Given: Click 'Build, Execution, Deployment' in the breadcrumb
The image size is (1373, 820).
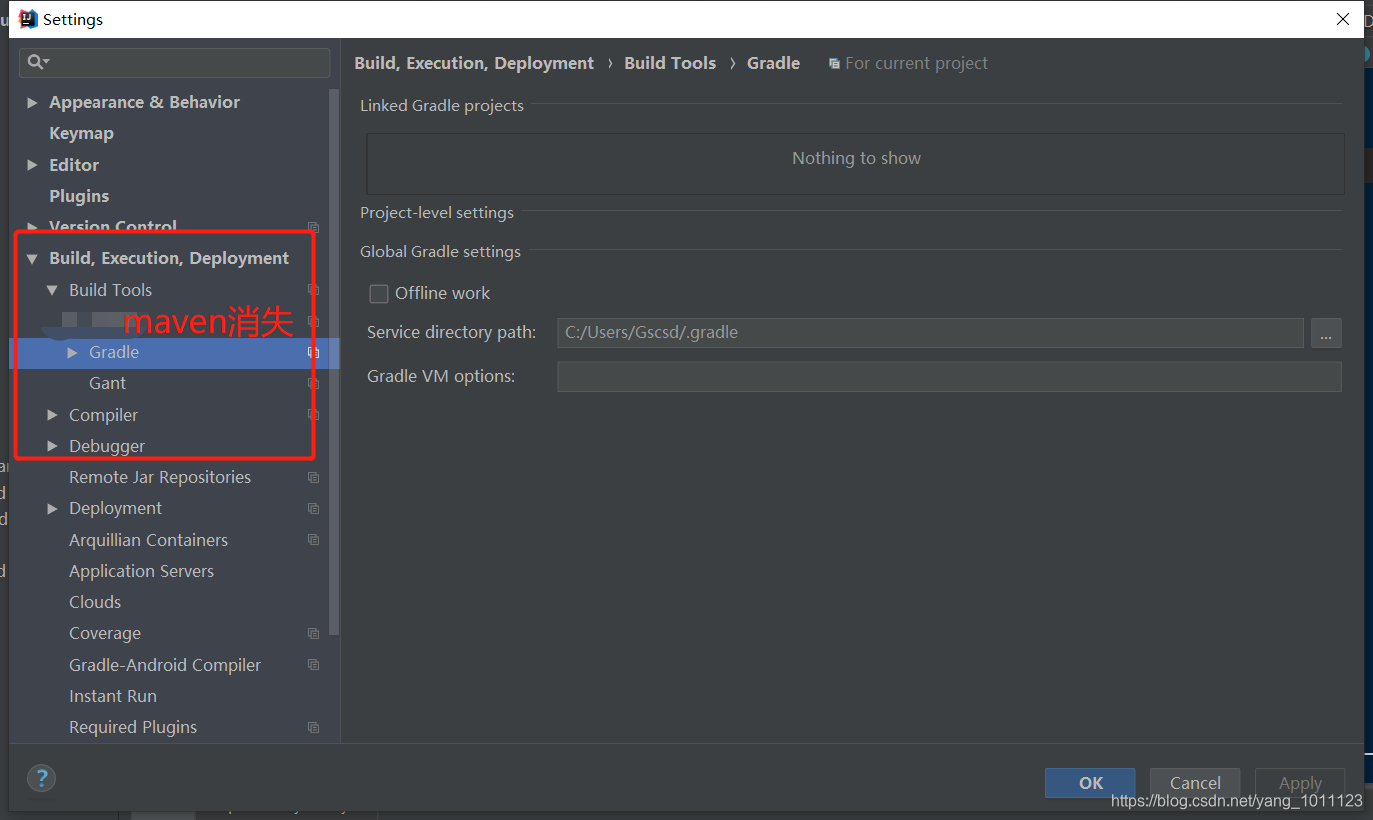Looking at the screenshot, I should pos(473,62).
